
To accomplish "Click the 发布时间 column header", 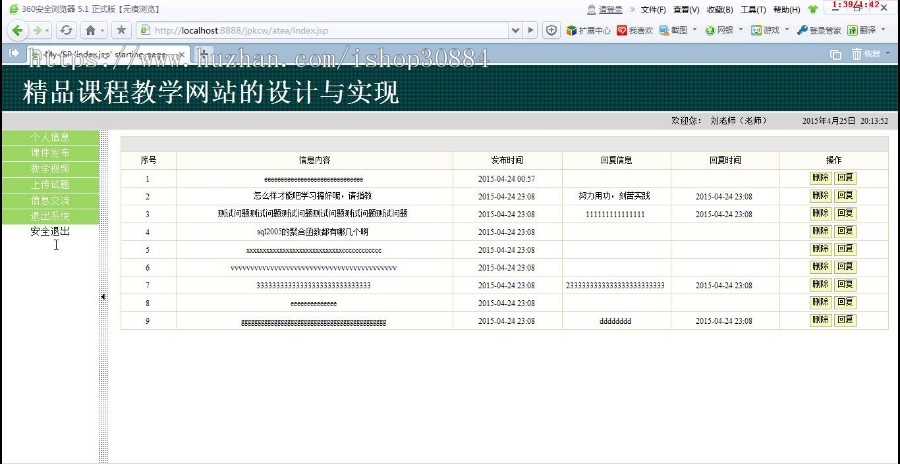I will [507, 160].
